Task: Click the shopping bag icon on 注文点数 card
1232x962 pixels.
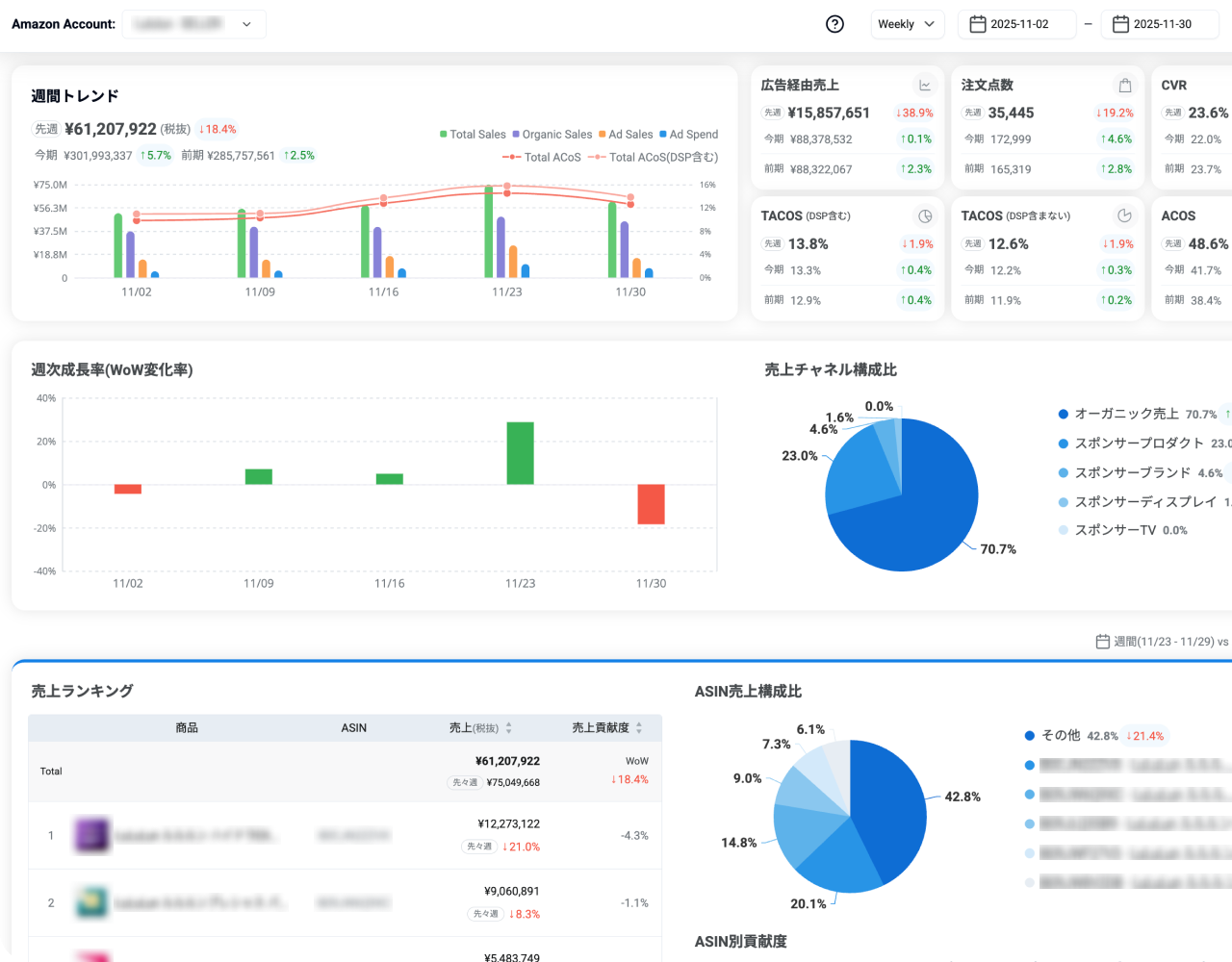Action: (1124, 85)
